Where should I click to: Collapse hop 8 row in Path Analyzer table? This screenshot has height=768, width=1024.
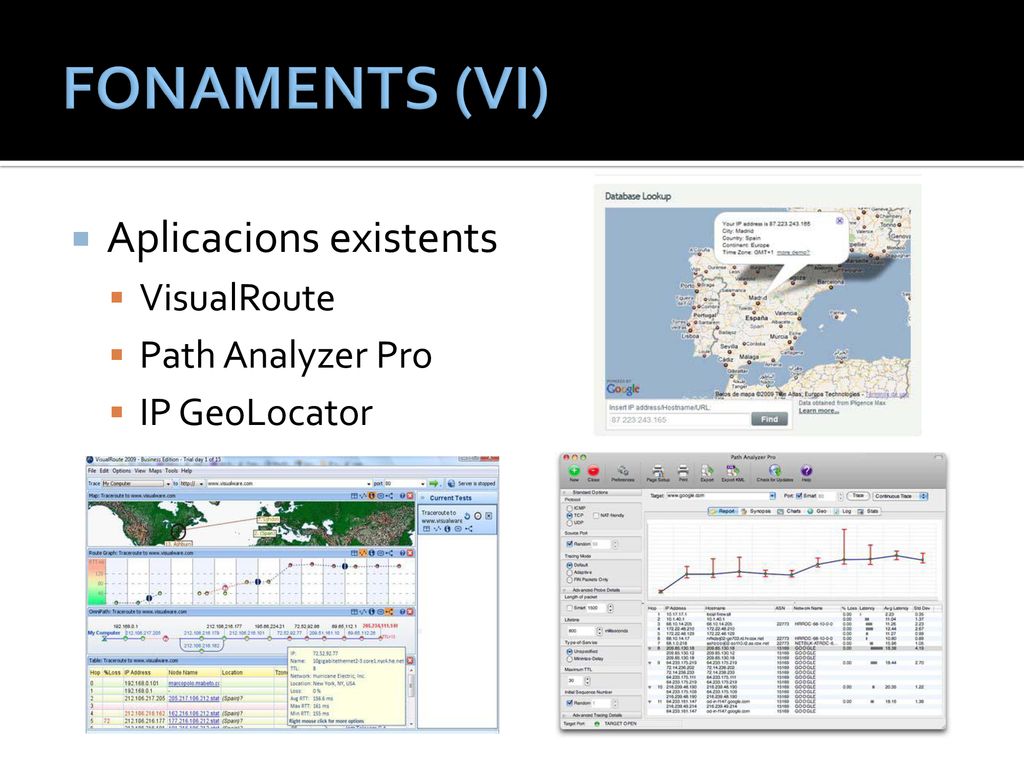coord(650,648)
